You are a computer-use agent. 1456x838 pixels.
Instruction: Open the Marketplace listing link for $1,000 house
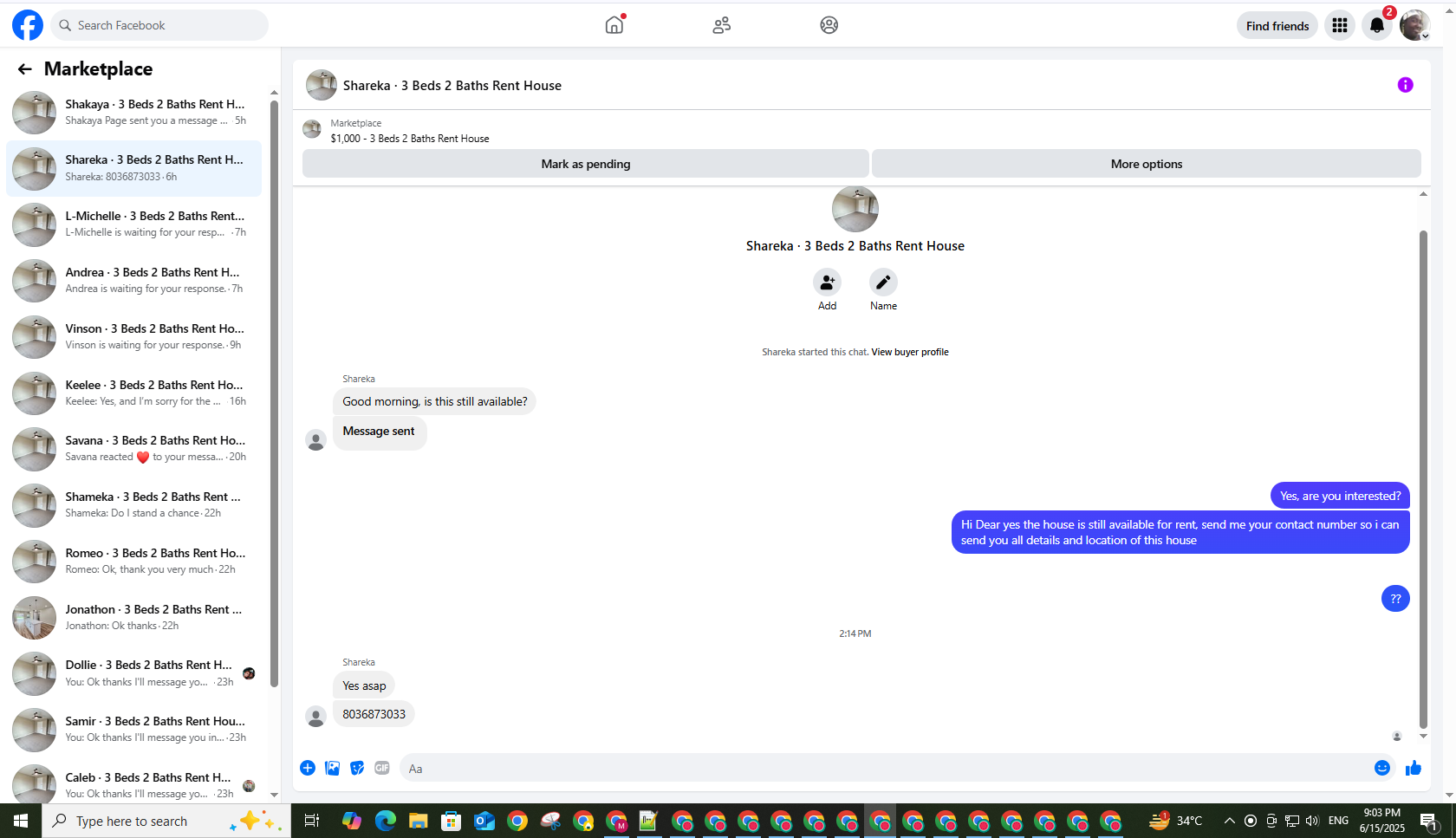[x=410, y=139]
